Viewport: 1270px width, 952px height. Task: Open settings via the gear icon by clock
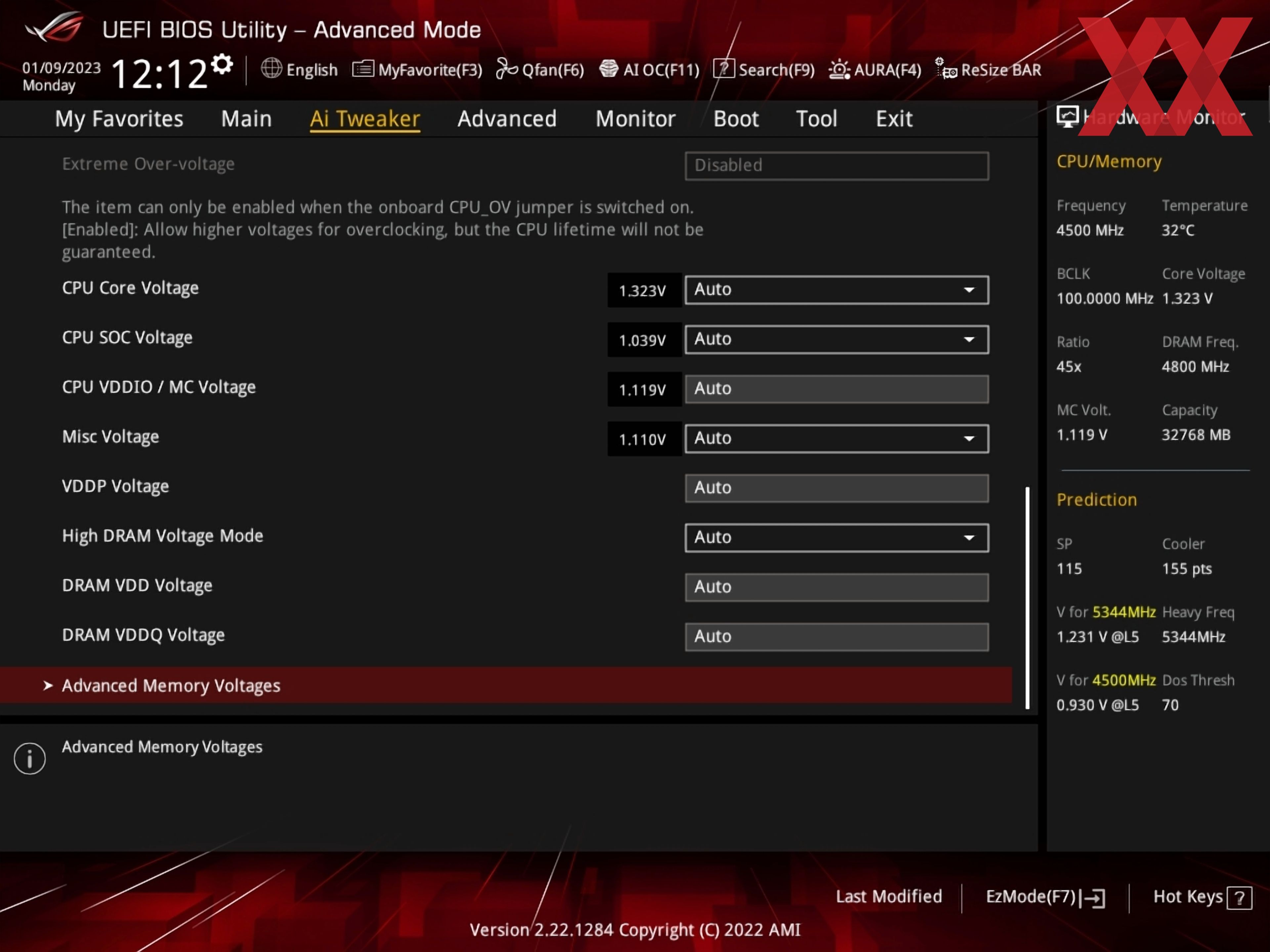point(222,64)
